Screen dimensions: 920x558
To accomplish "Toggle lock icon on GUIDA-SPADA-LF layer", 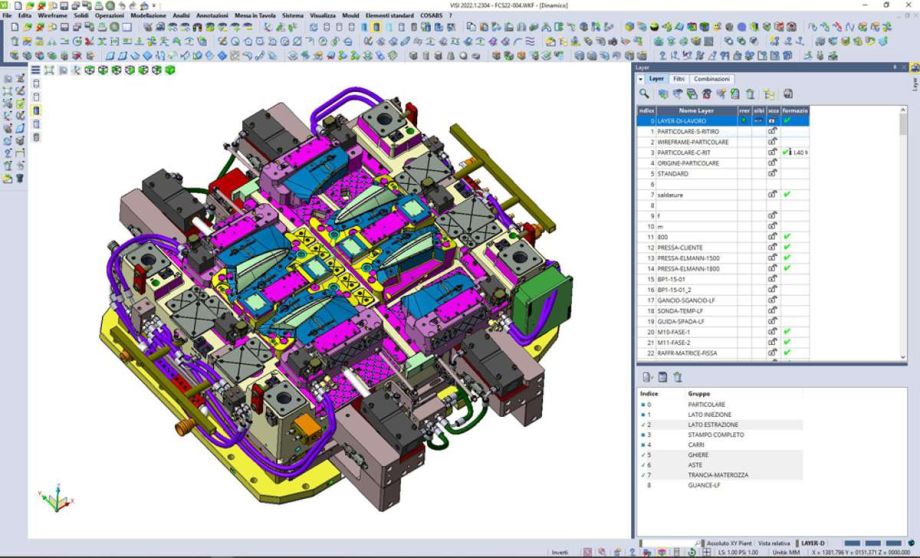I will [x=773, y=322].
